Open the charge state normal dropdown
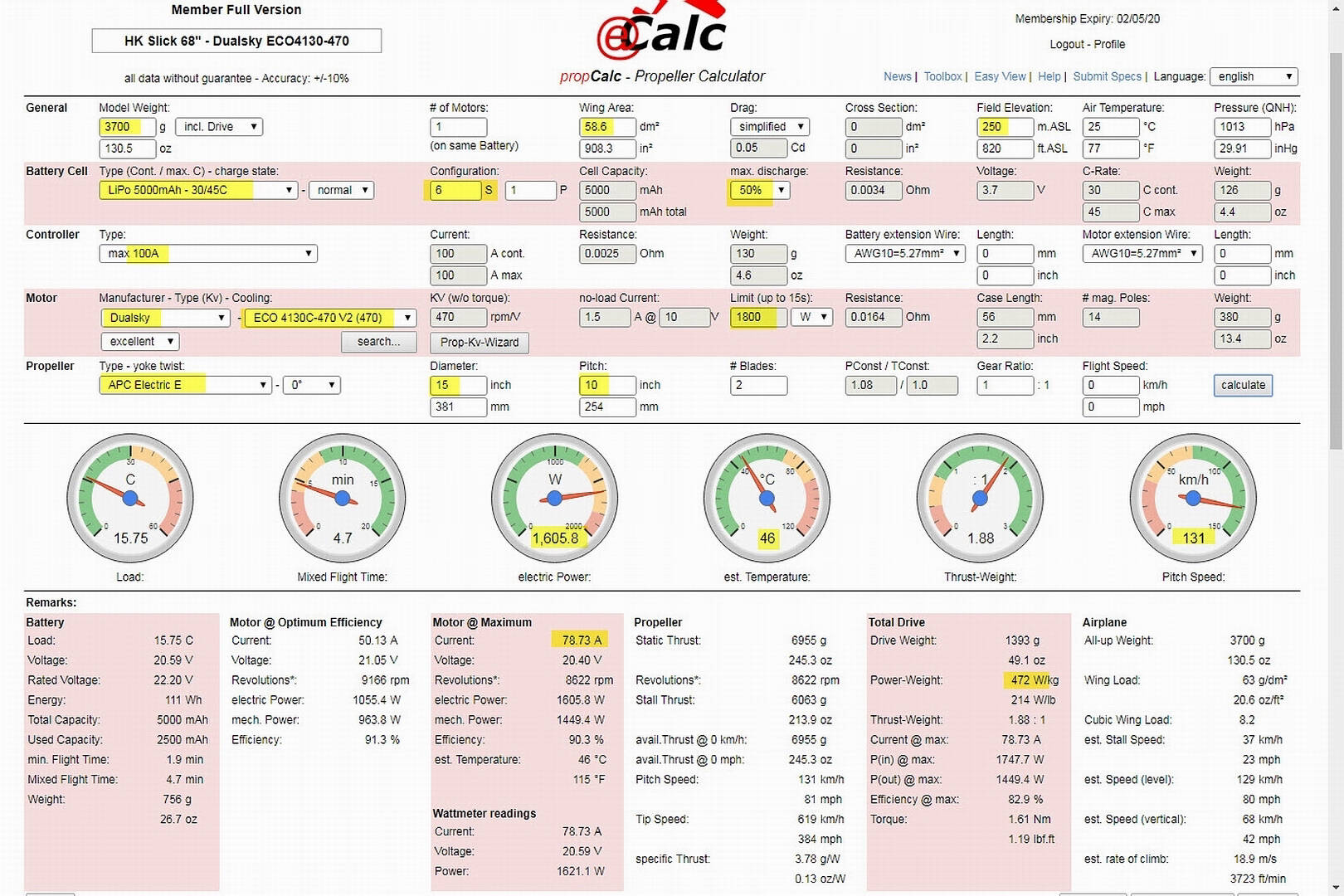Screen dimensions: 1344x896 (x=342, y=190)
